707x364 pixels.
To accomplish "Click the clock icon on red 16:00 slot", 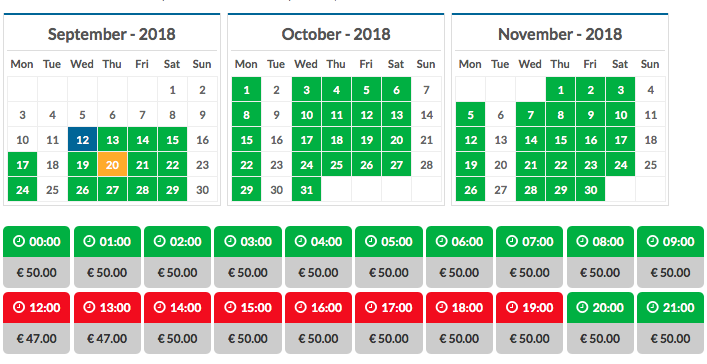I will 300,308.
